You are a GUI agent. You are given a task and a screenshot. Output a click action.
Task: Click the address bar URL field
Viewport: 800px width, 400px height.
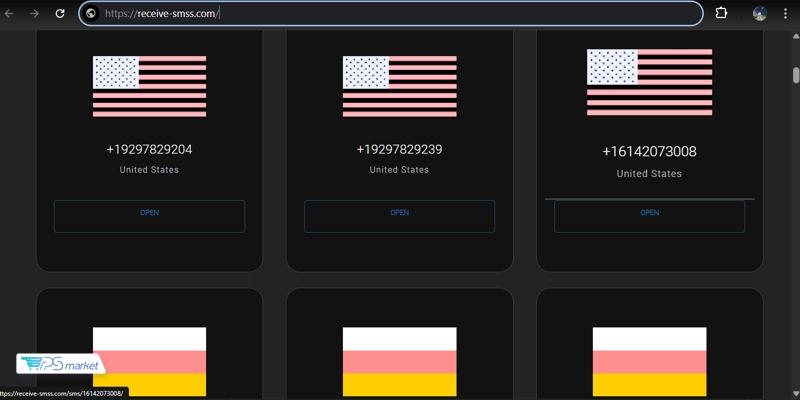(x=400, y=13)
